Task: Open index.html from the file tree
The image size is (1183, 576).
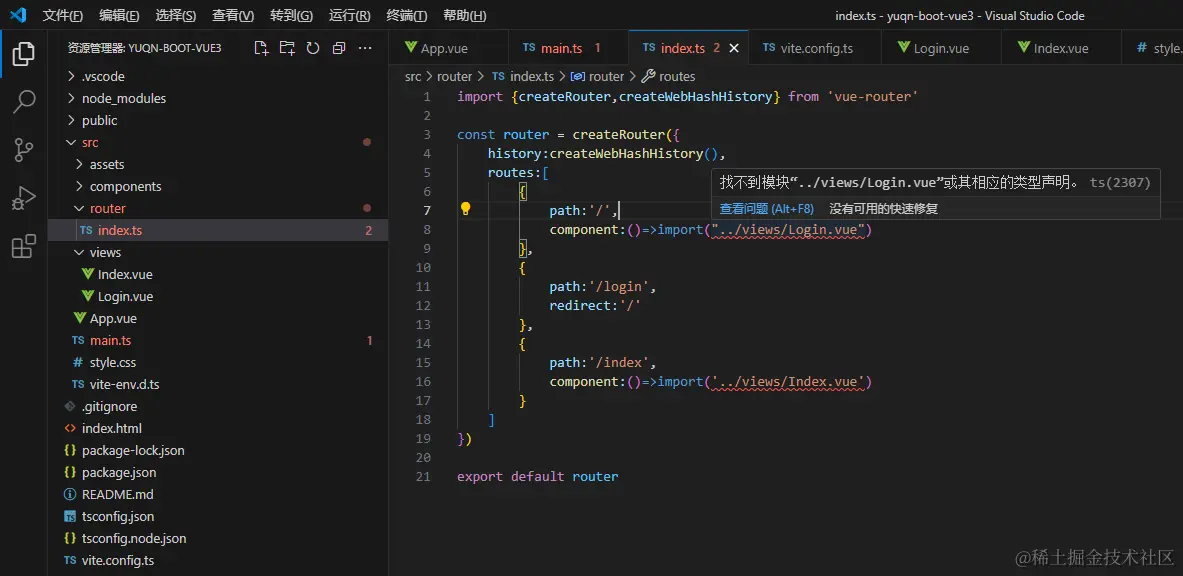Action: click(218, 428)
